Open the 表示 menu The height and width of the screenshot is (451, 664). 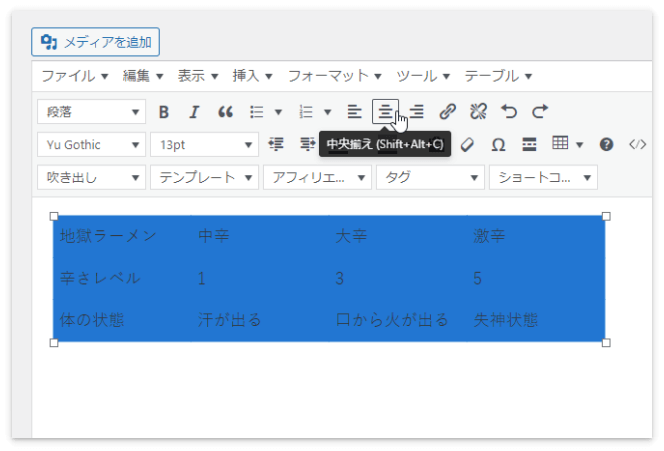198,76
